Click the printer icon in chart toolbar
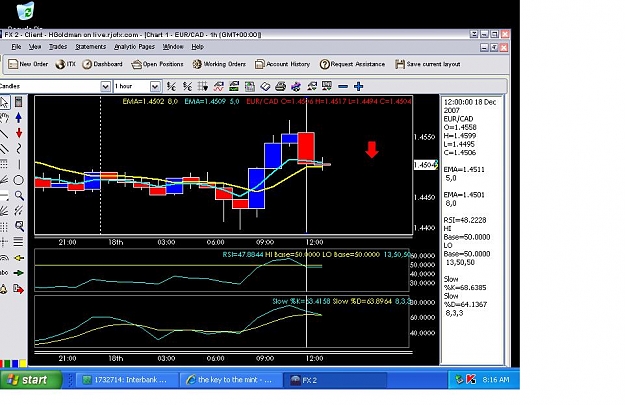The height and width of the screenshot is (405, 625). pyautogui.click(x=281, y=86)
